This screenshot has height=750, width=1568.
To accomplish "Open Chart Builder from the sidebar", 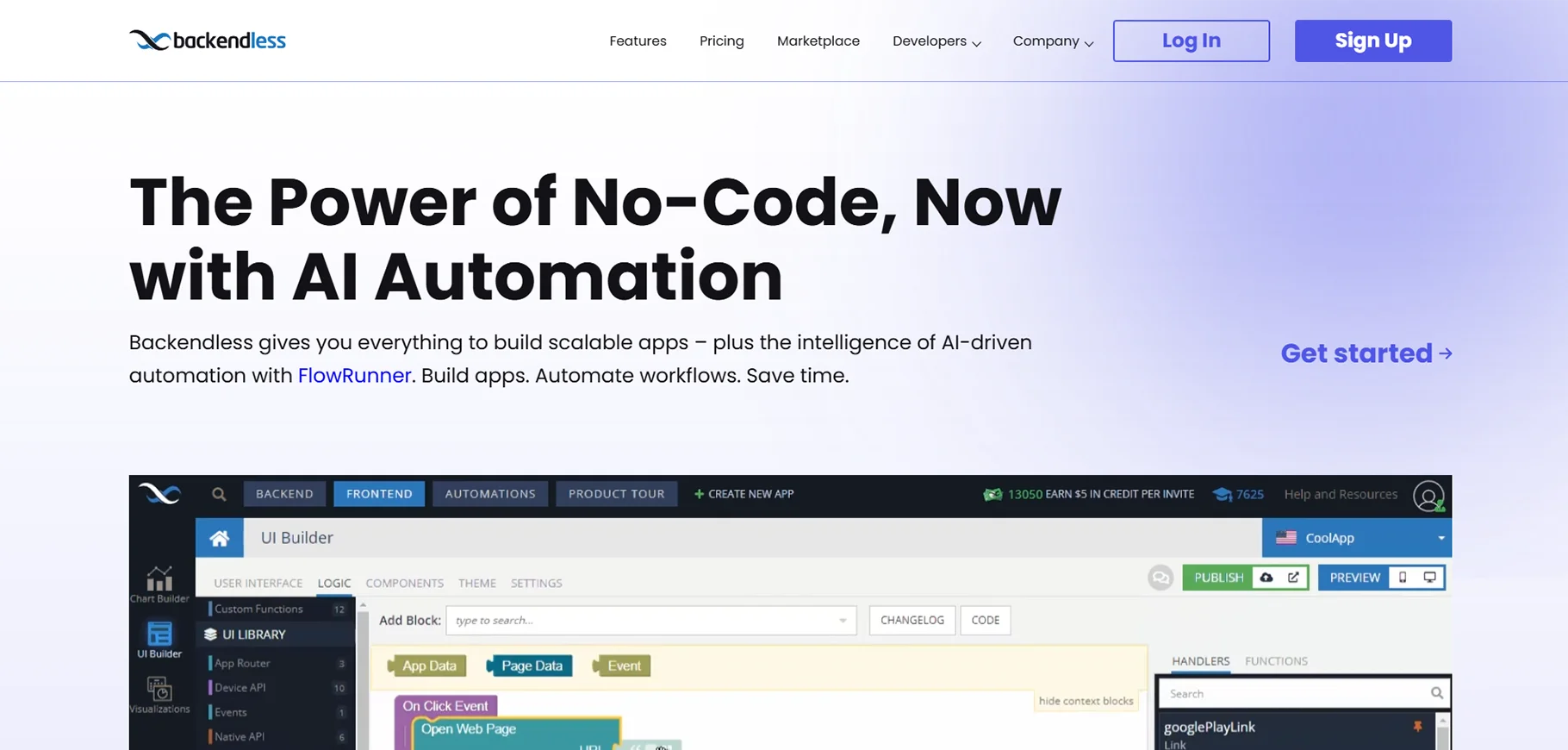I will 159,584.
